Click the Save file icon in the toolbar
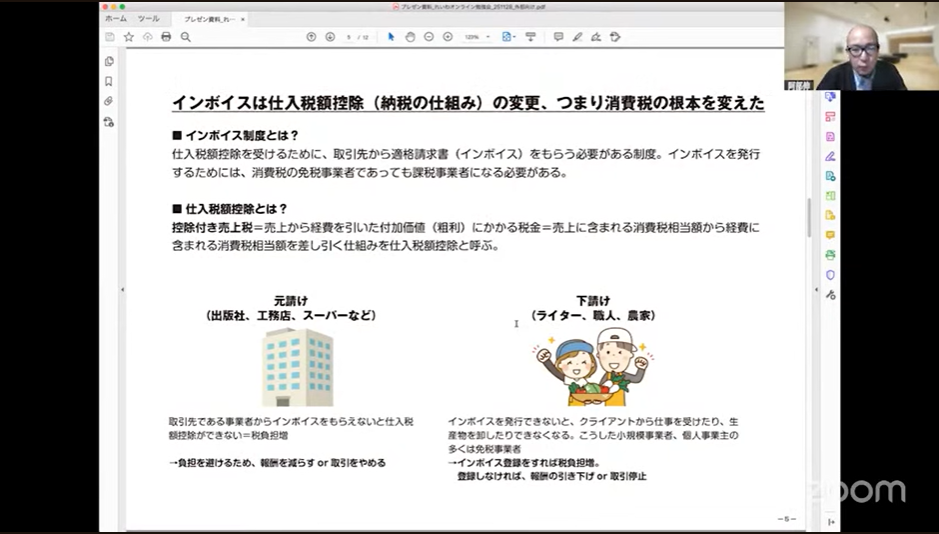 (x=110, y=37)
